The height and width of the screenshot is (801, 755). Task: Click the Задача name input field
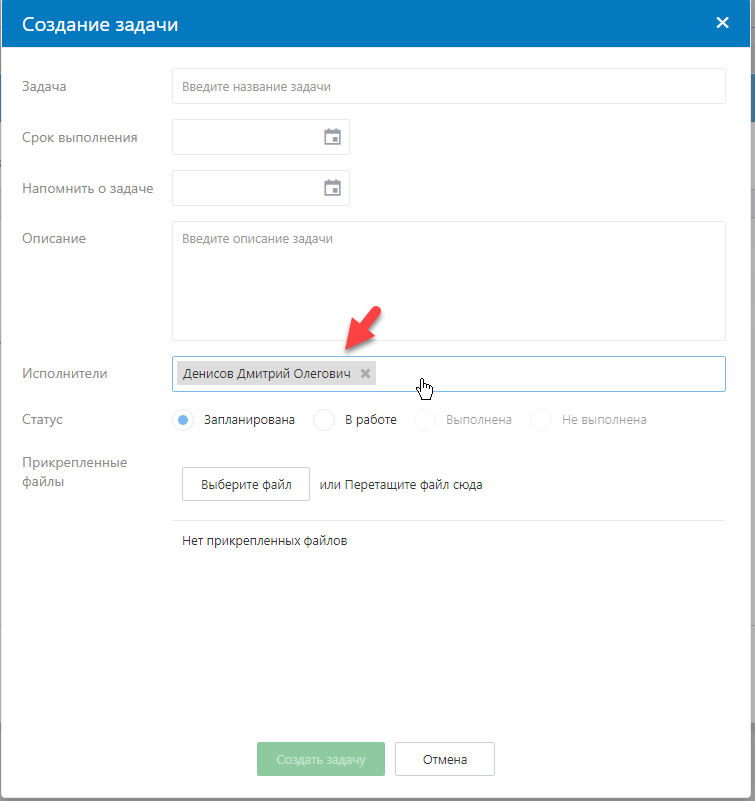click(448, 86)
